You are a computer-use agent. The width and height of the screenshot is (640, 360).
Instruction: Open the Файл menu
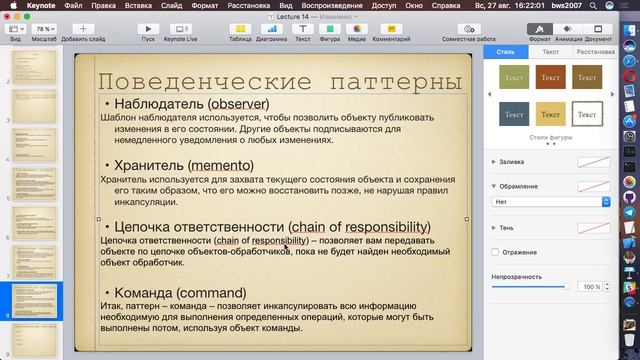point(73,6)
